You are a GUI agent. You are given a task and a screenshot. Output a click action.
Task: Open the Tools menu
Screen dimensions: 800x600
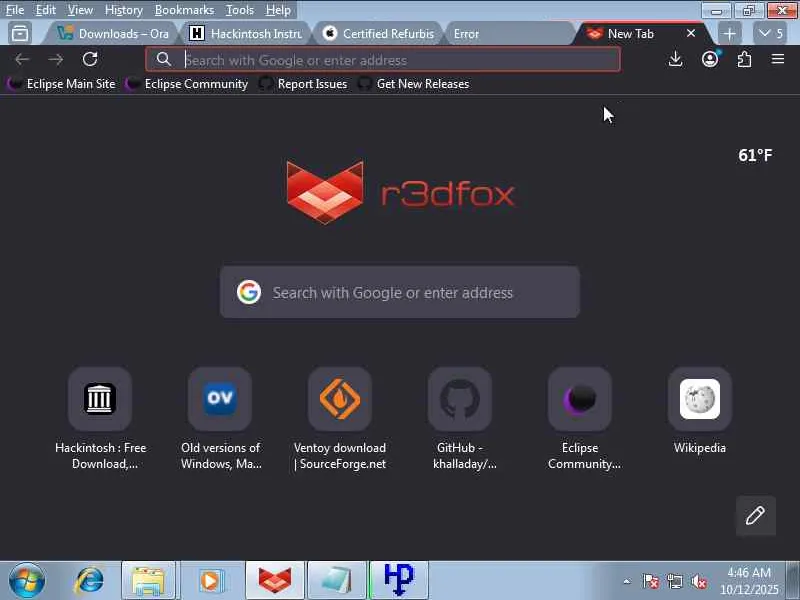tap(240, 10)
